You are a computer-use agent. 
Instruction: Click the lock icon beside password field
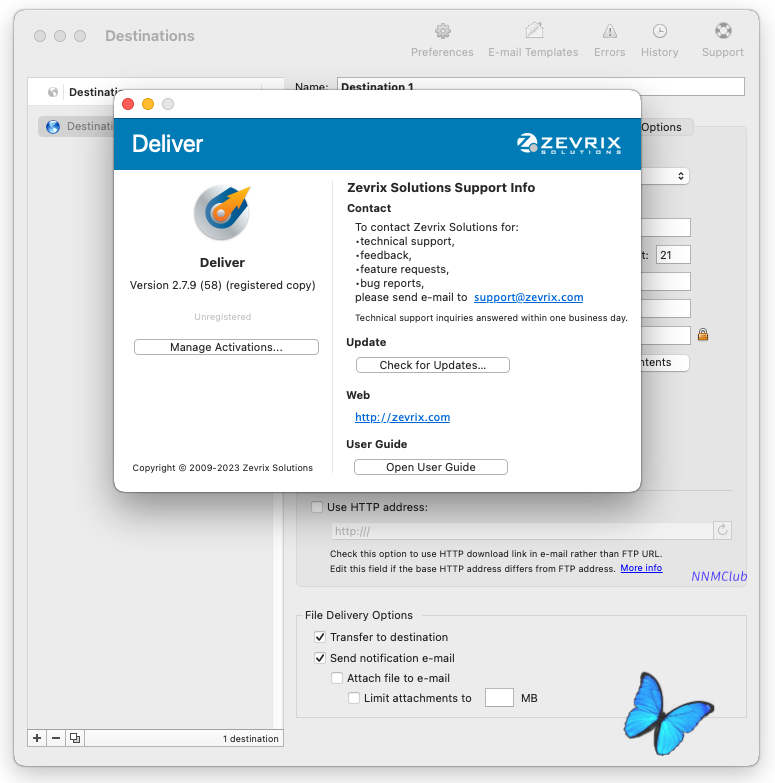(x=703, y=334)
